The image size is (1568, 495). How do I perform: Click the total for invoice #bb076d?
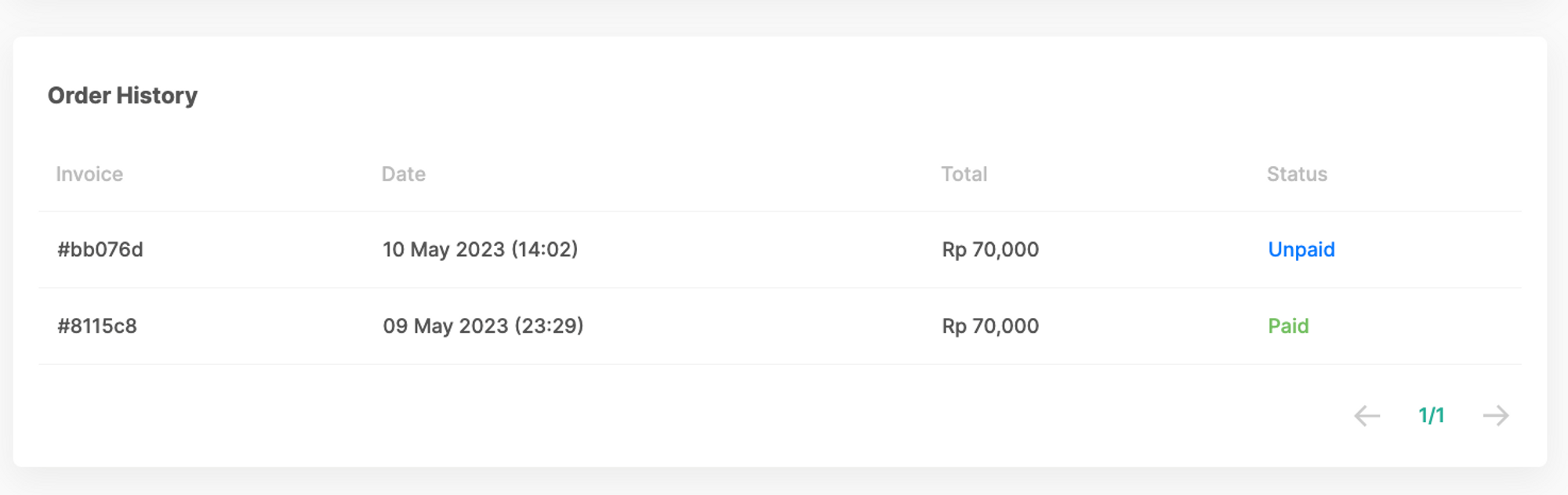click(x=990, y=249)
